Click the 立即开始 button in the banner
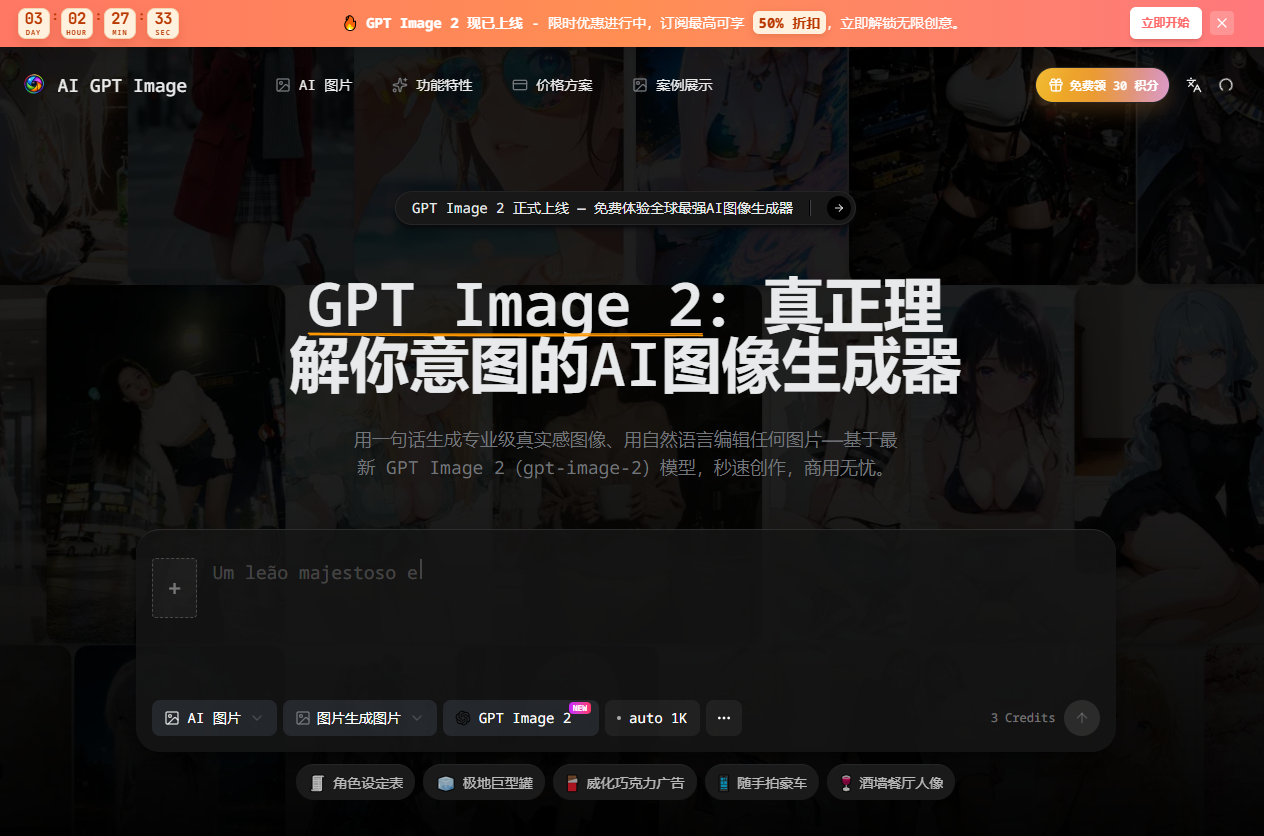This screenshot has height=836, width=1264. pos(1166,22)
